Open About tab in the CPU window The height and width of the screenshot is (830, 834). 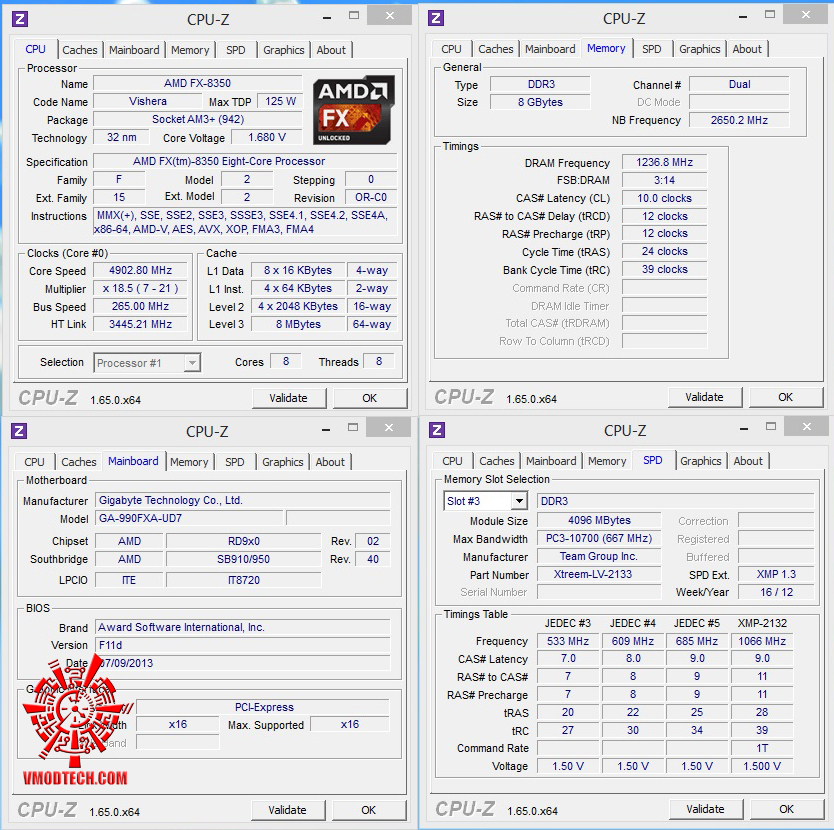331,50
